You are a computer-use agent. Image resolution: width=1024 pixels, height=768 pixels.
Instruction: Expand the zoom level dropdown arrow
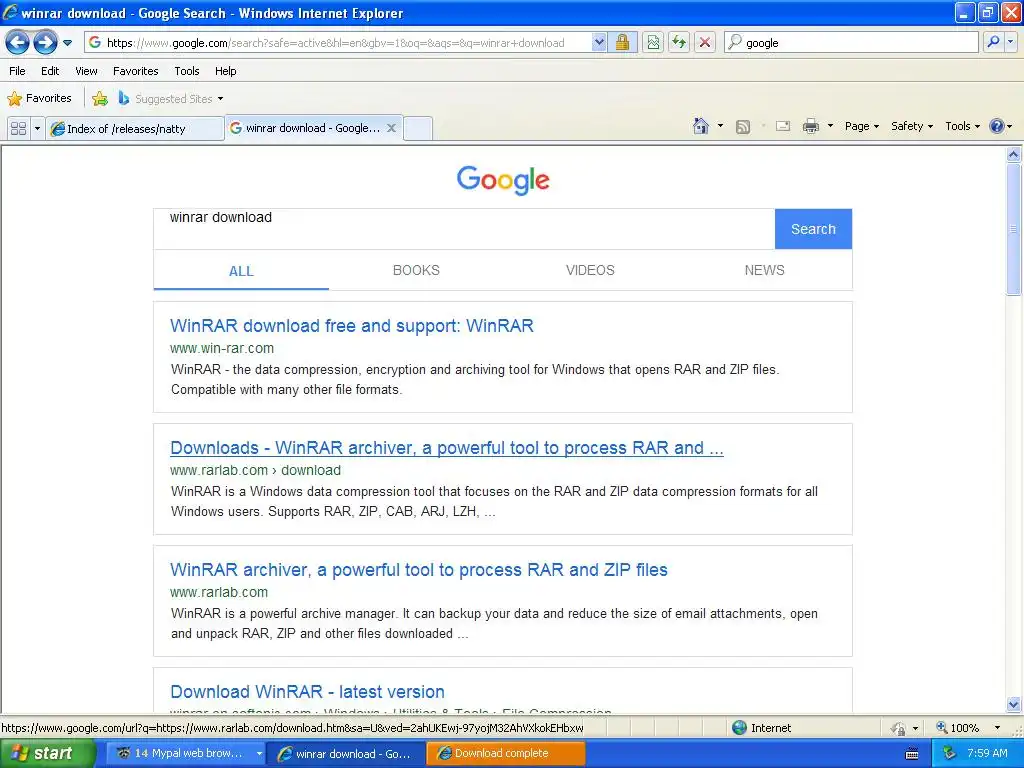pos(997,728)
